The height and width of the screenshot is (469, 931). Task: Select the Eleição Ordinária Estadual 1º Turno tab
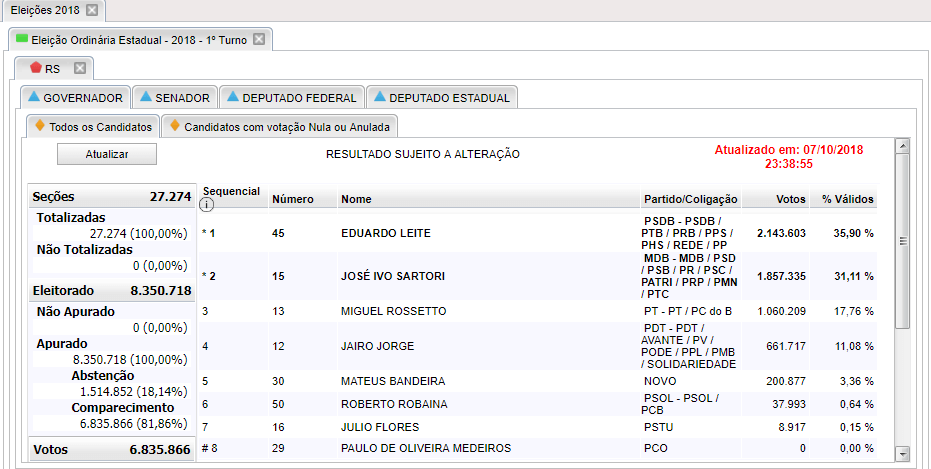(141, 40)
